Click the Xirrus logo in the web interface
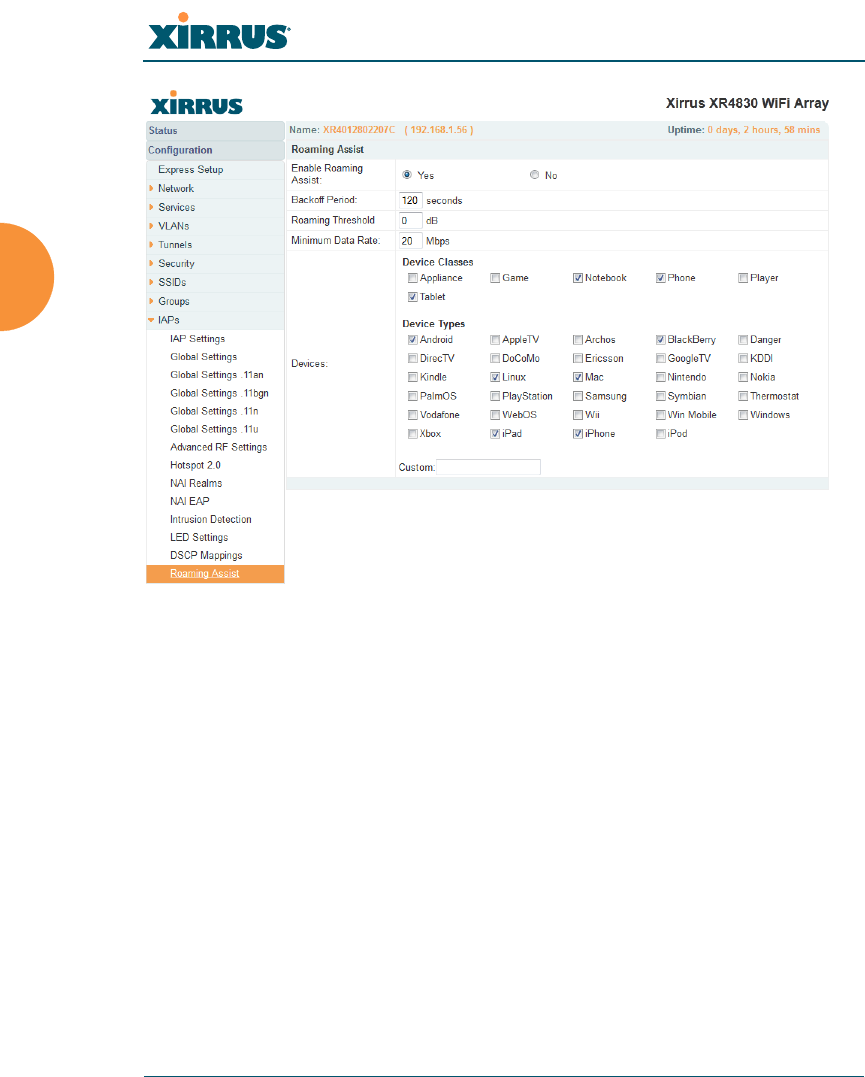Viewport: 865px width, 1077px height. (x=196, y=103)
